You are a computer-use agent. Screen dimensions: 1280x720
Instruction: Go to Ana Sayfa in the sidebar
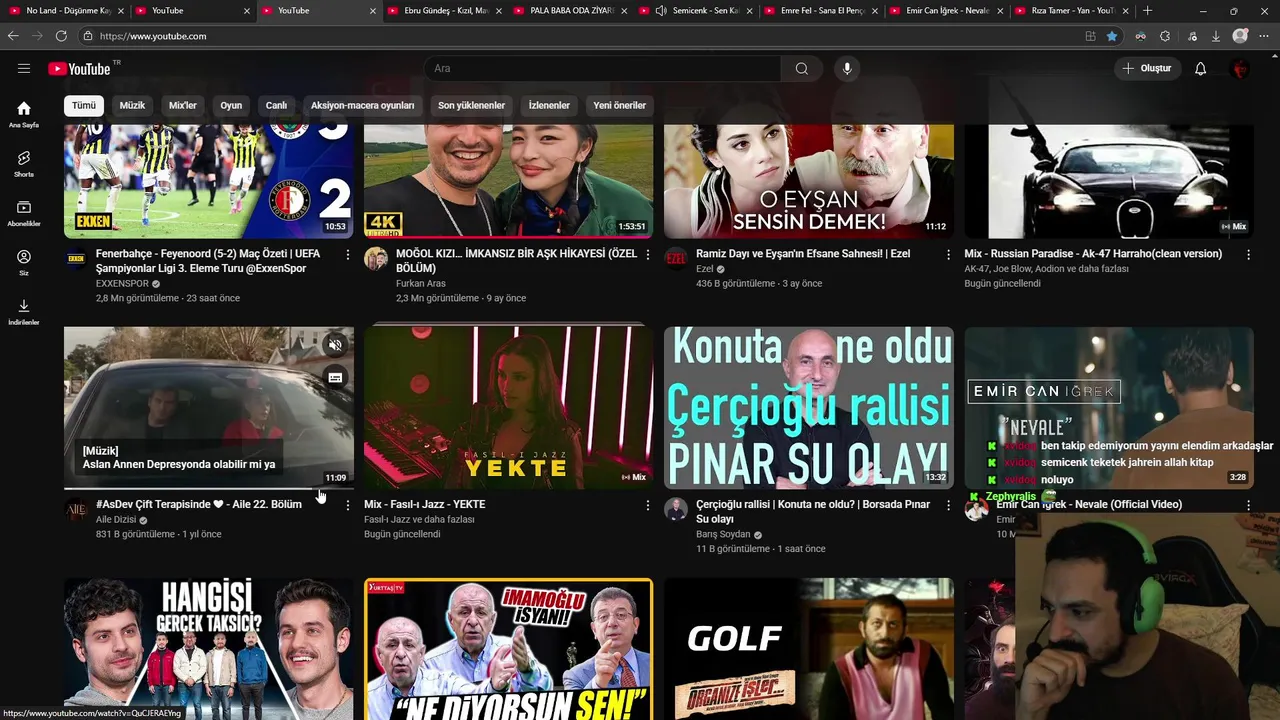tap(24, 114)
